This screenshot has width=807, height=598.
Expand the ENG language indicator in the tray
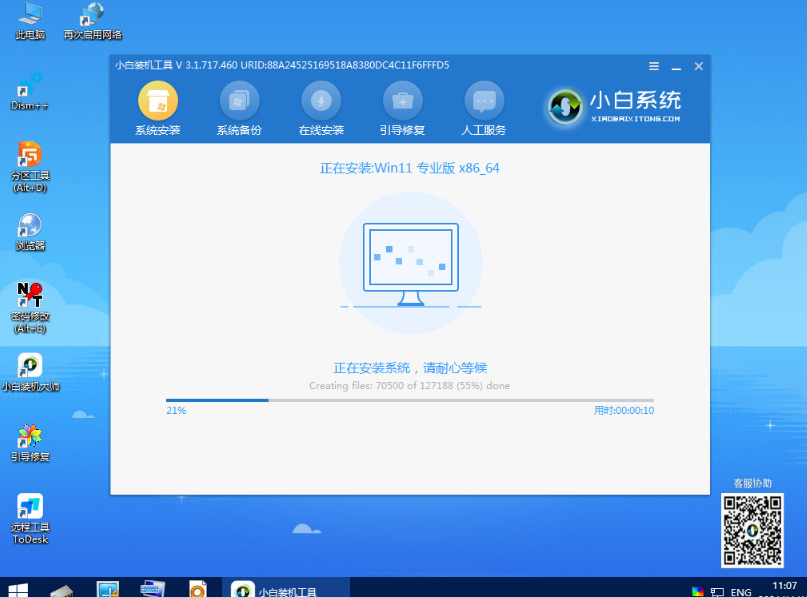(741, 591)
